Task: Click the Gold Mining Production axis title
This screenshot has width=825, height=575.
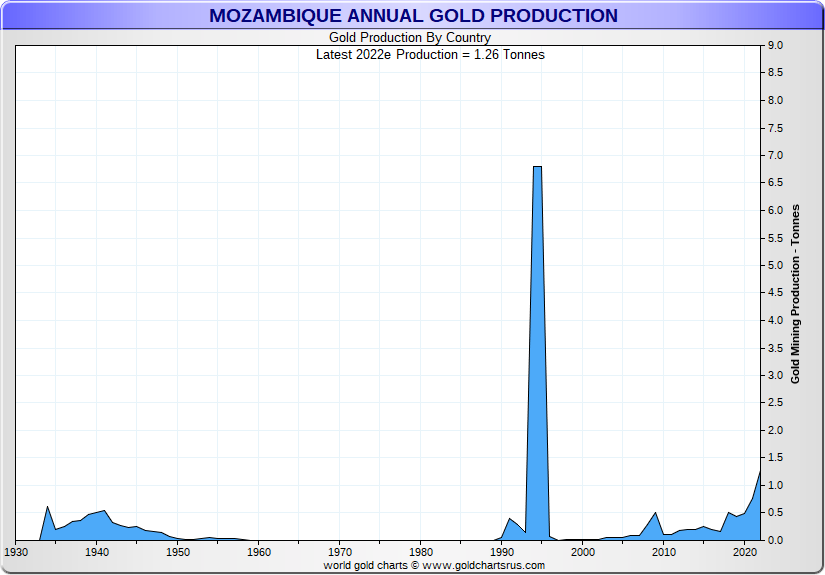Action: 796,294
